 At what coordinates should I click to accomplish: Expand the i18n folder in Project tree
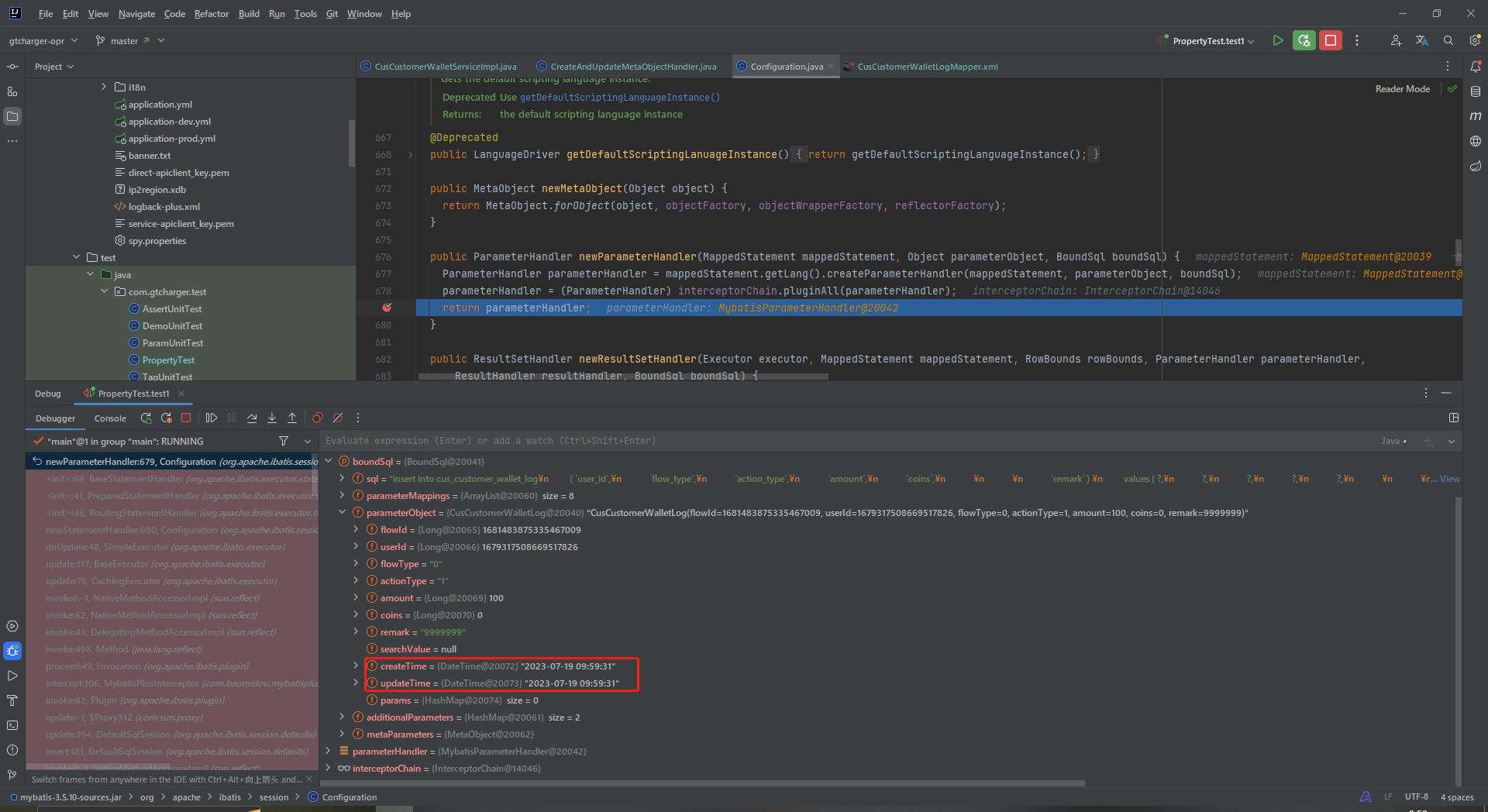pos(104,87)
